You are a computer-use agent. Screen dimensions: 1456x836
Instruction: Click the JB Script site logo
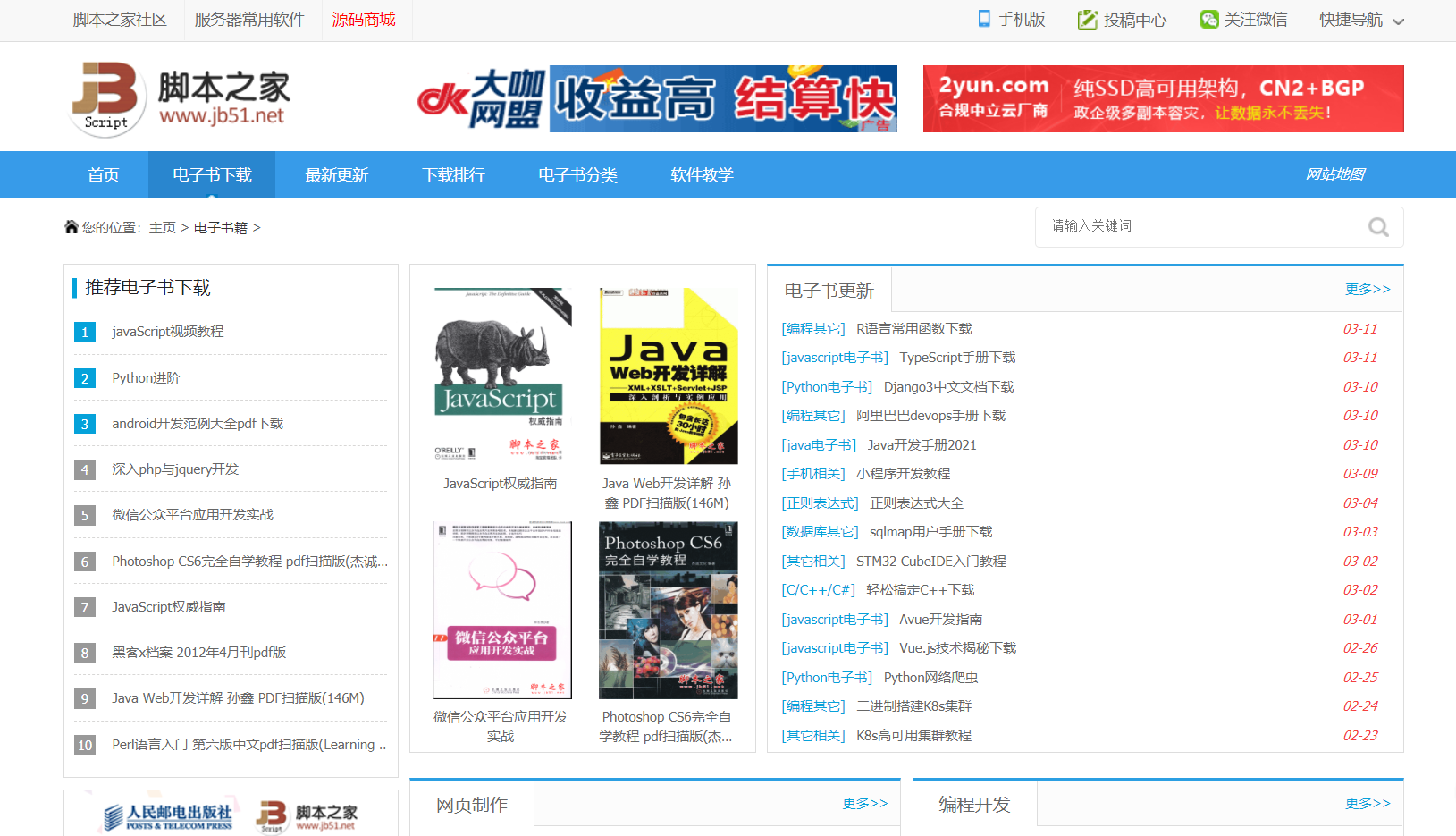[x=181, y=99]
